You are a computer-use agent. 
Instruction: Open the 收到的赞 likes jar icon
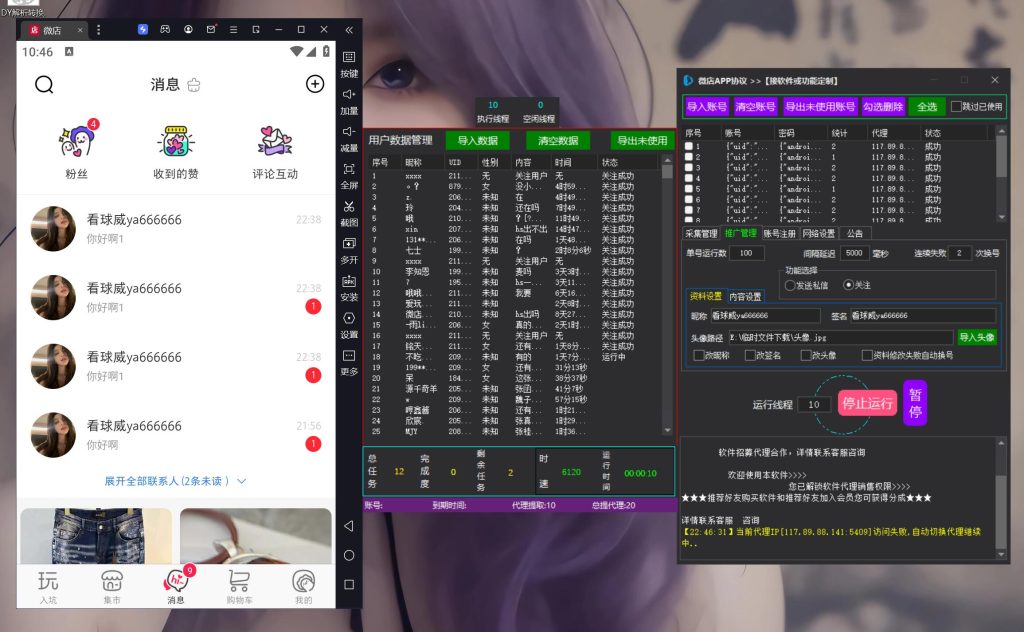click(x=176, y=141)
